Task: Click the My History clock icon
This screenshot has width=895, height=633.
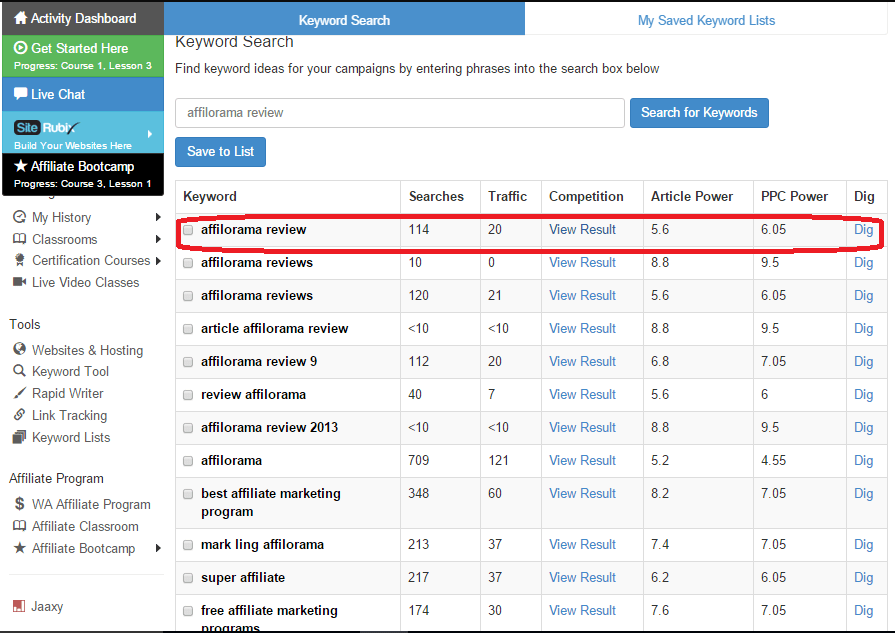Action: 19,217
